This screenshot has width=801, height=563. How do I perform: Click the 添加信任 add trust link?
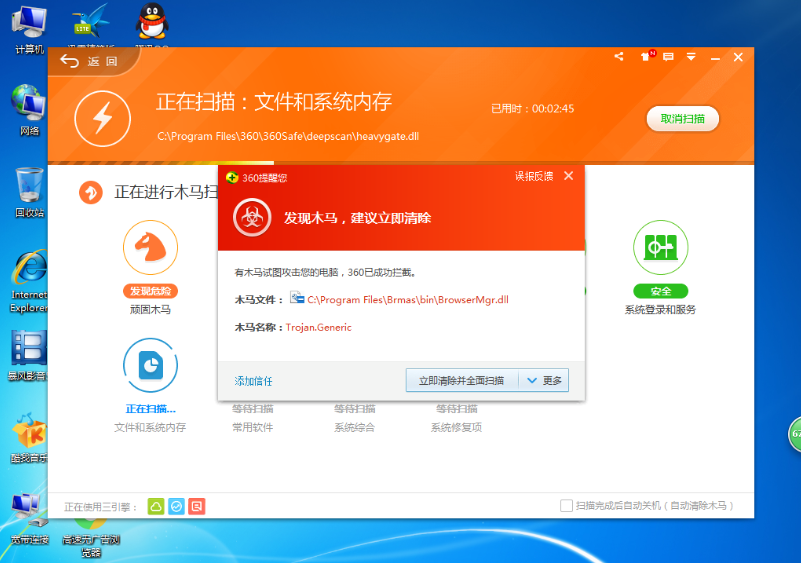(253, 381)
